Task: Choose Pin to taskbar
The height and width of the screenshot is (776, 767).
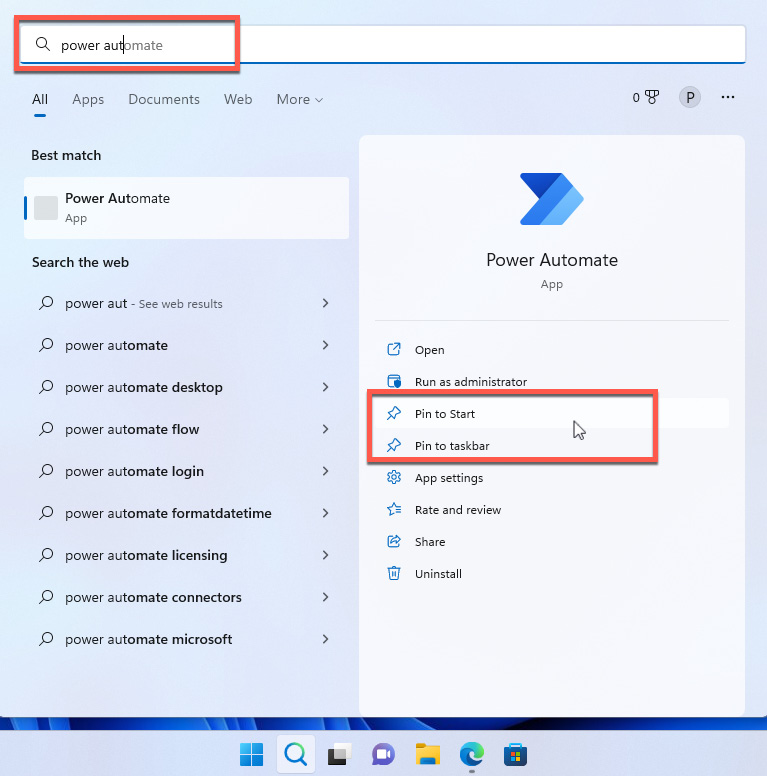Action: click(x=452, y=446)
